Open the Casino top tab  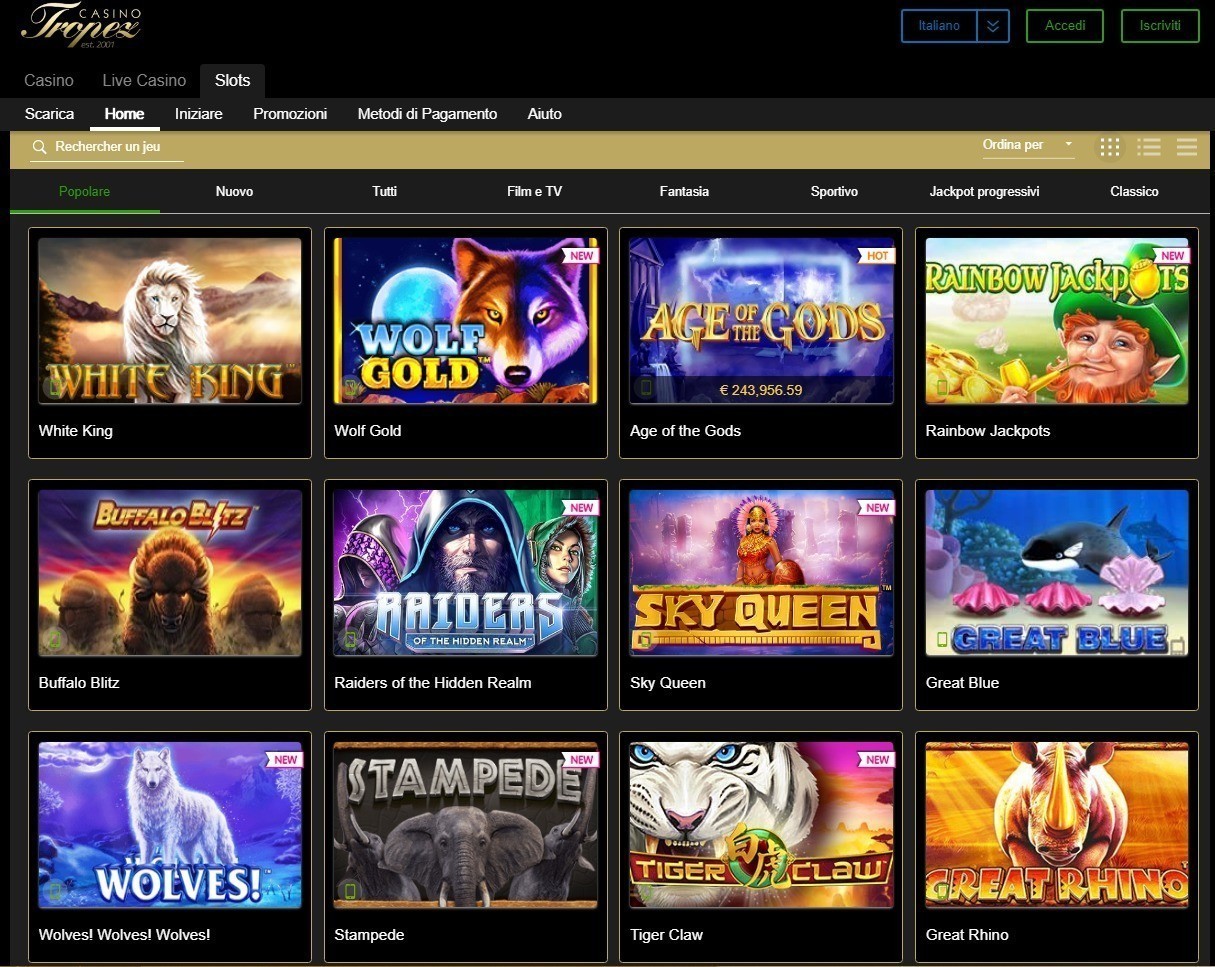pyautogui.click(x=49, y=80)
